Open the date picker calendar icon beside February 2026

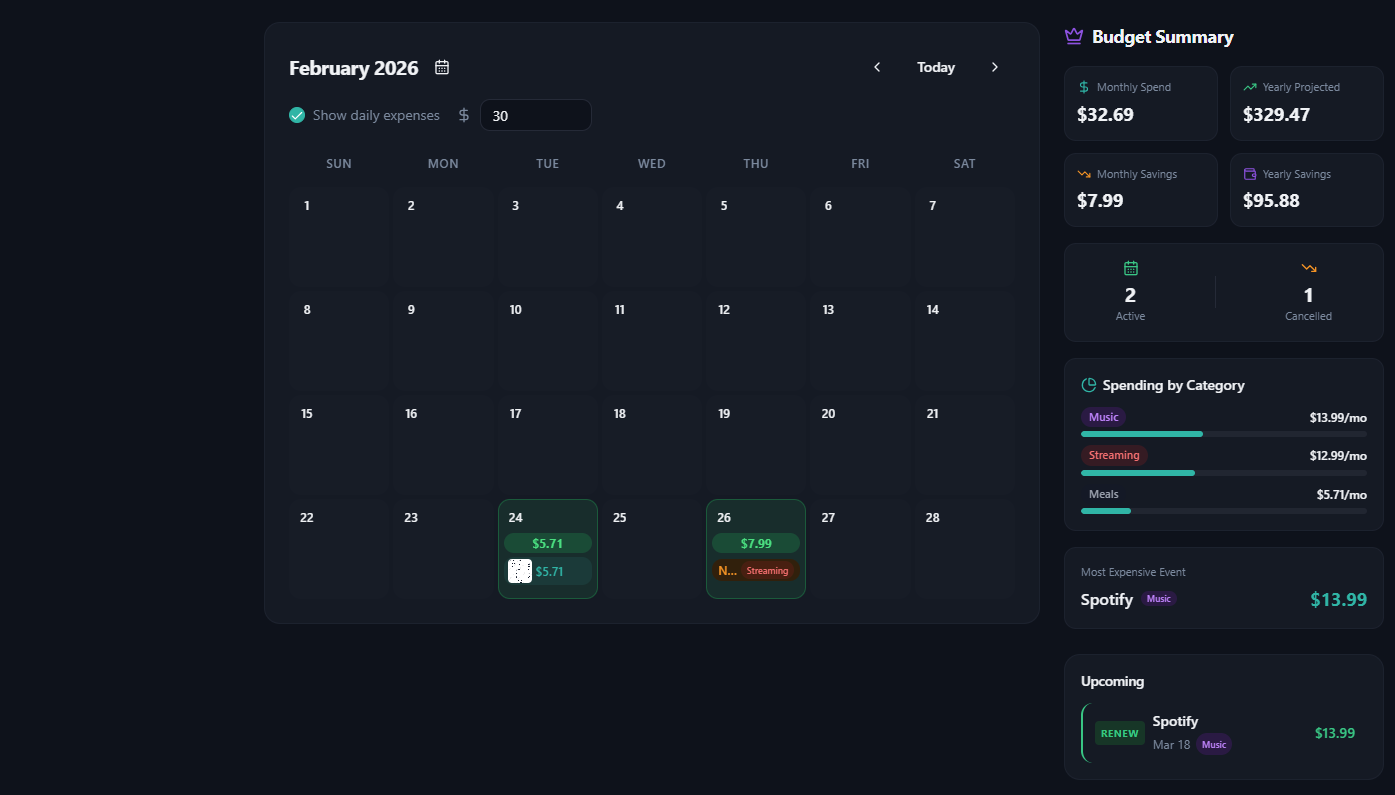click(442, 67)
